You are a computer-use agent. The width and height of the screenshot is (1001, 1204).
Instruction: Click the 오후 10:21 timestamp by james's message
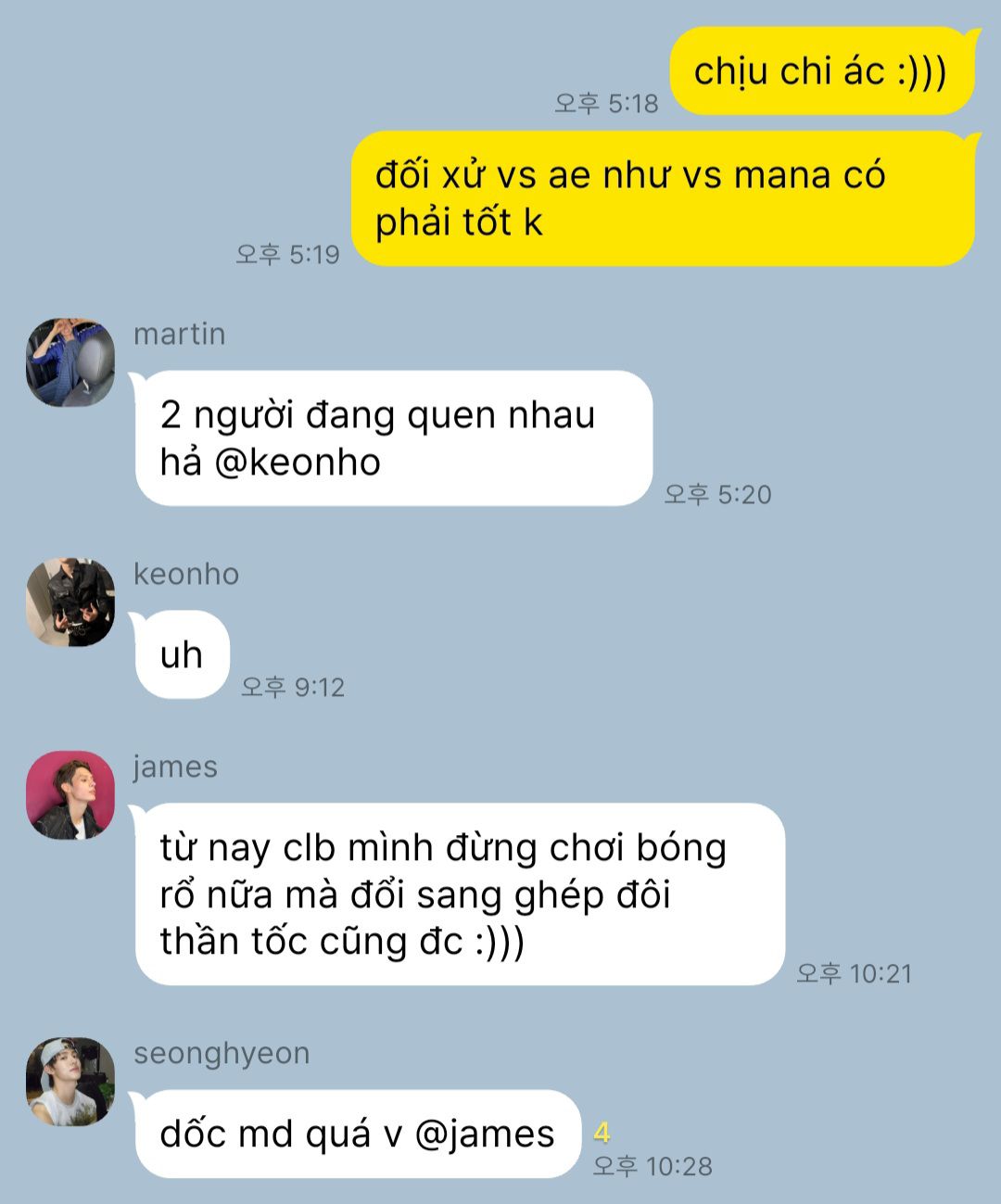(x=855, y=973)
